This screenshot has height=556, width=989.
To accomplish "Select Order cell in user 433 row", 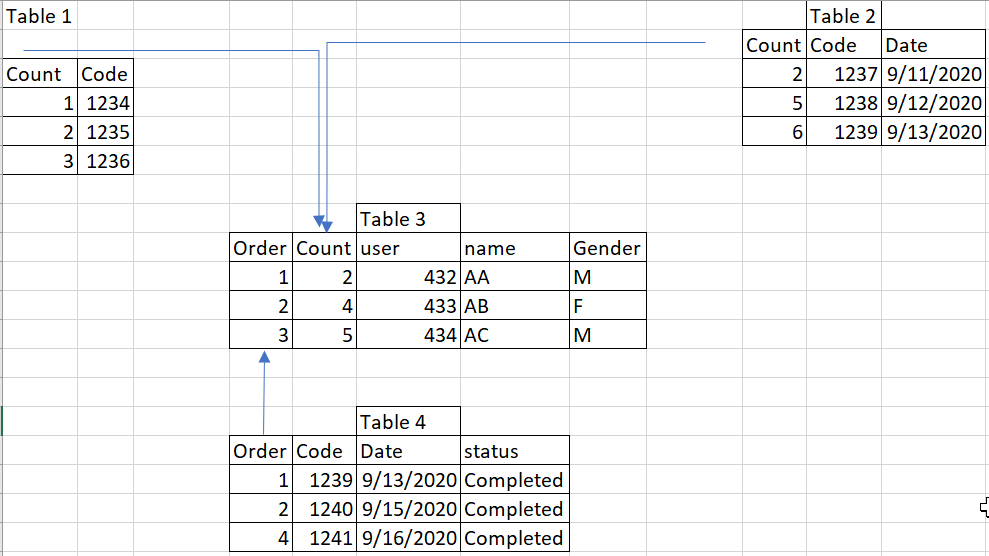I will 260,306.
